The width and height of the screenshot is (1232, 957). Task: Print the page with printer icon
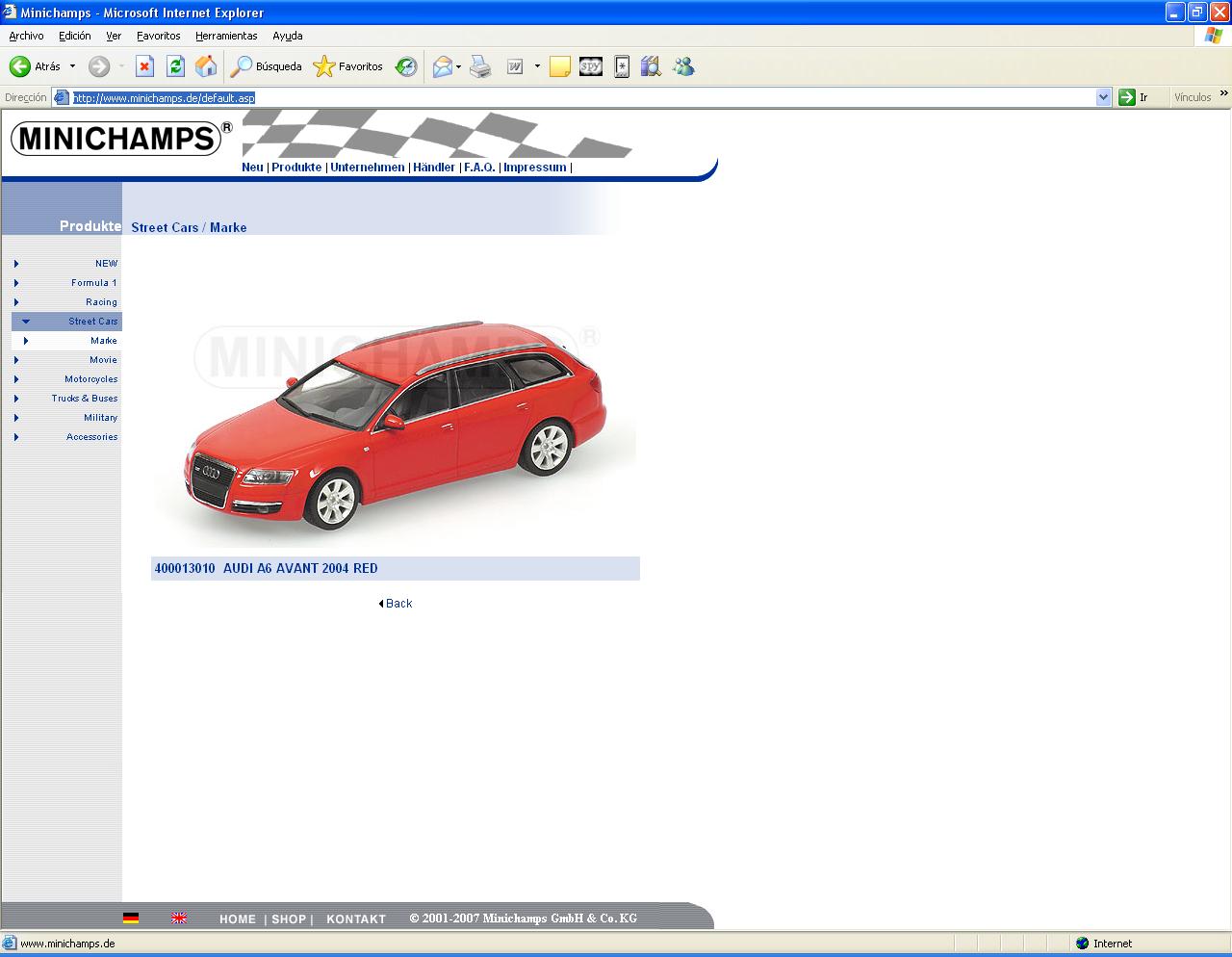tap(480, 66)
